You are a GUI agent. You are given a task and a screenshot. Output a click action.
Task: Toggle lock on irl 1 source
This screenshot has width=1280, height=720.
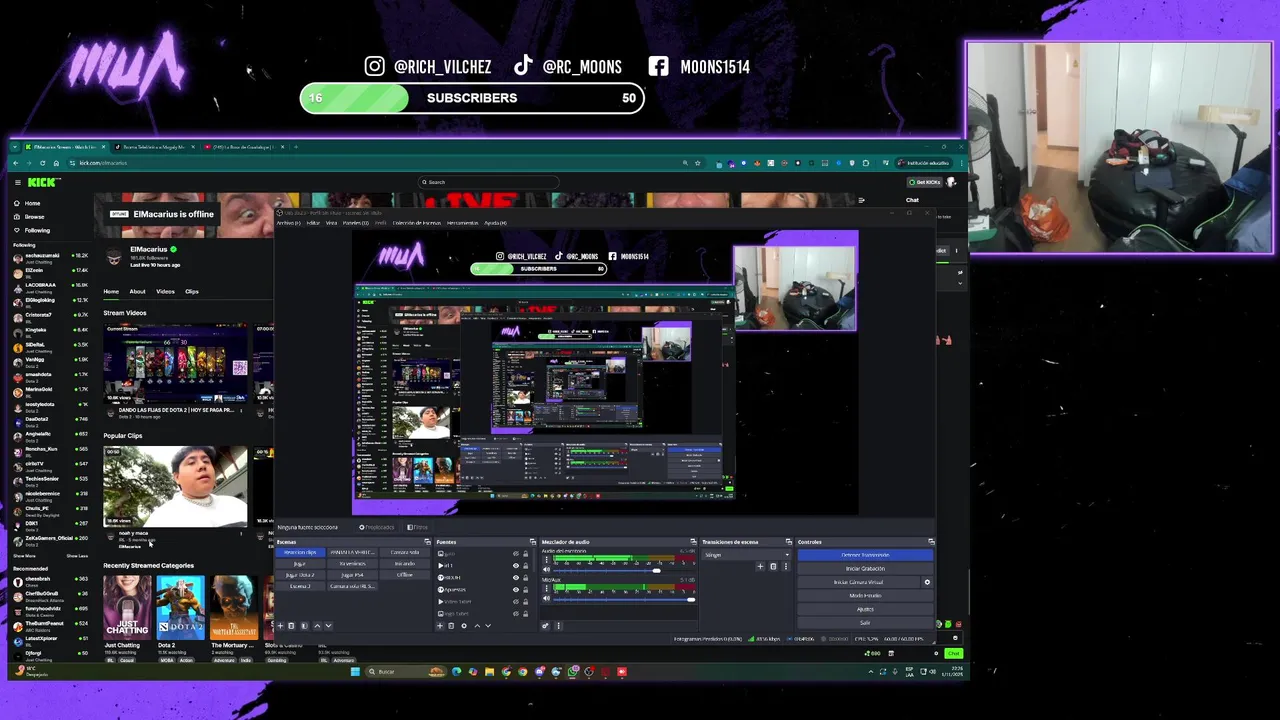pyautogui.click(x=525, y=565)
